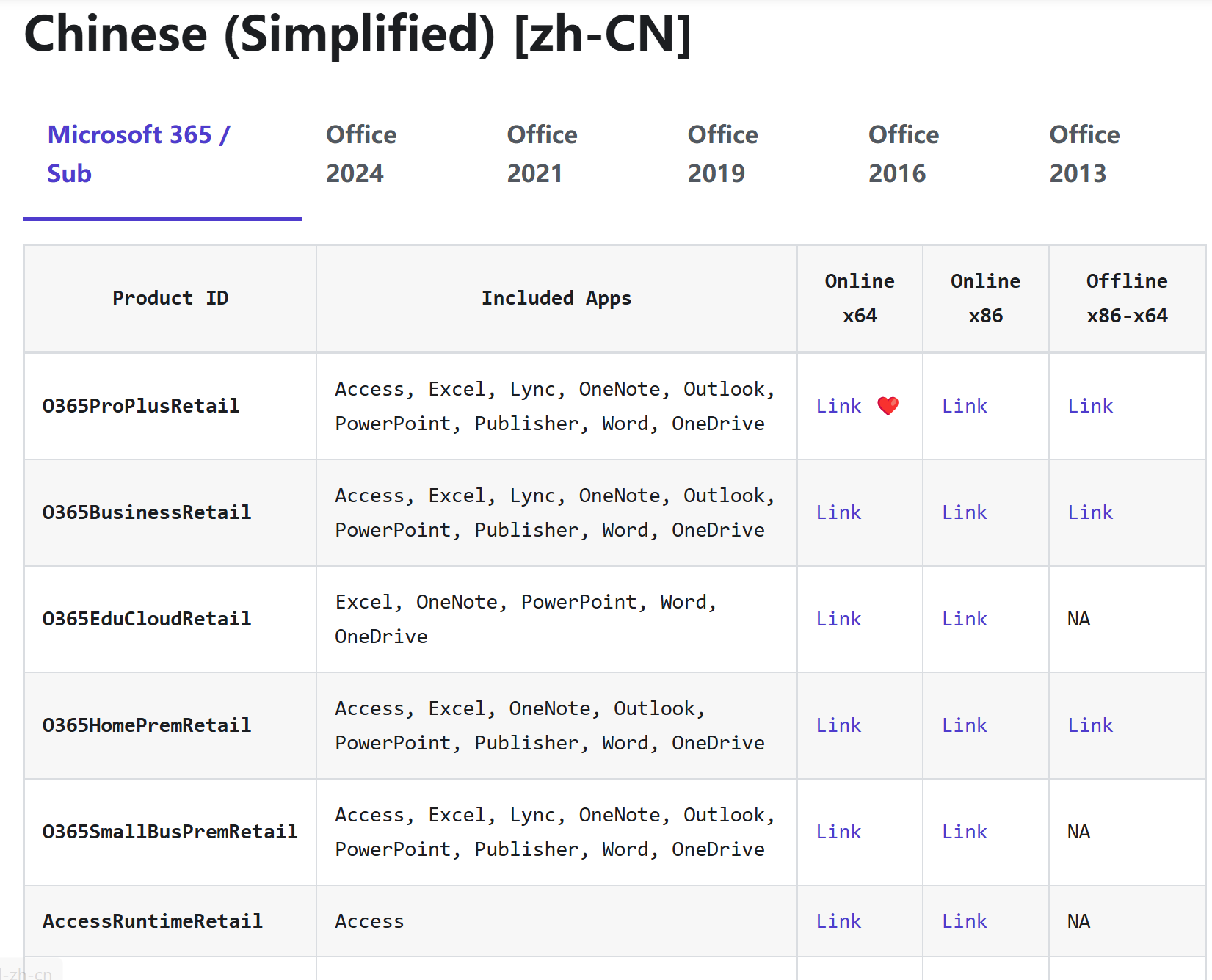Click the red heart icon beside O365ProPlusRetail link
This screenshot has height=980, width=1212.
(888, 406)
